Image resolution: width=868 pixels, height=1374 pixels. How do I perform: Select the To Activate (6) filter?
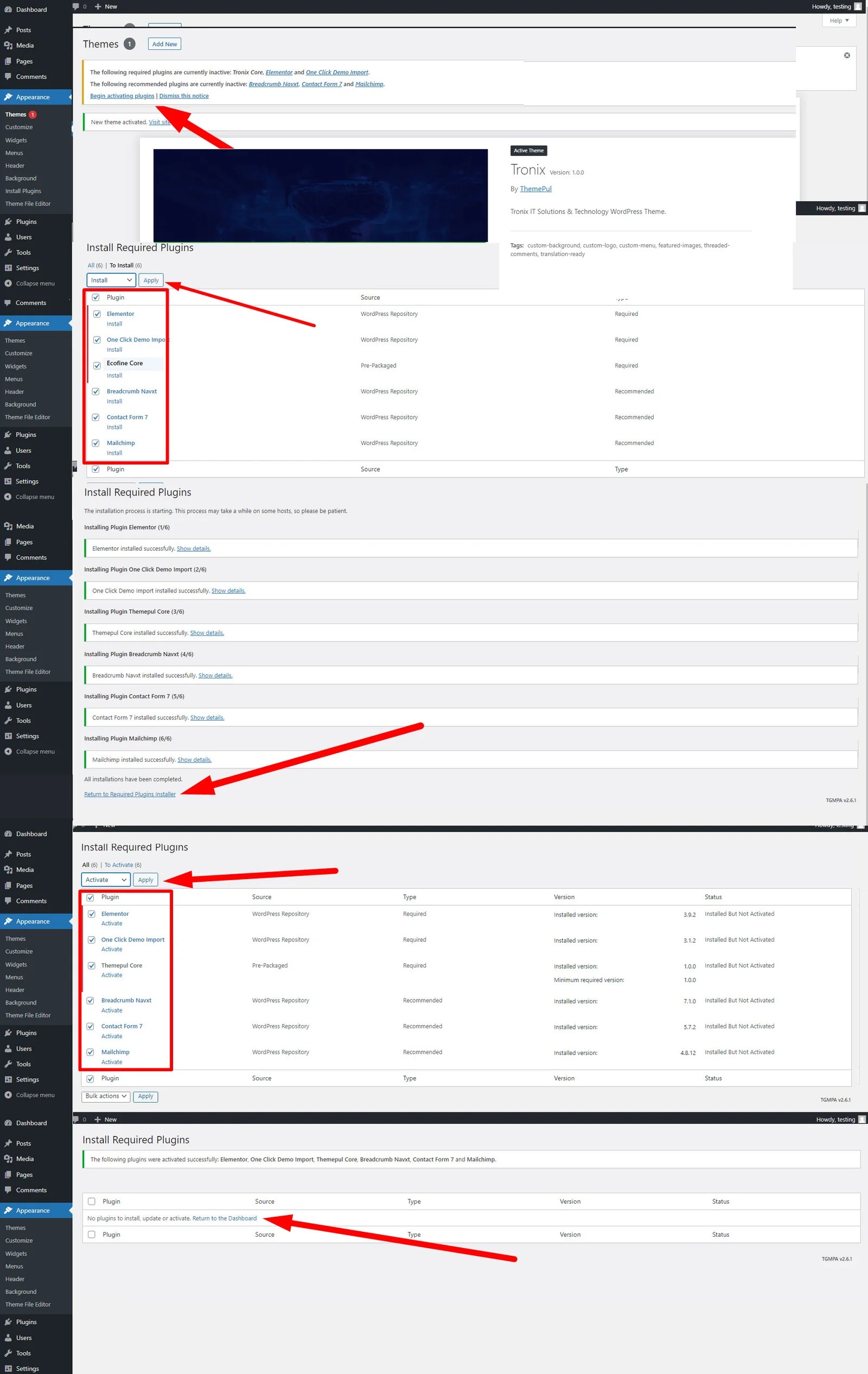point(123,865)
